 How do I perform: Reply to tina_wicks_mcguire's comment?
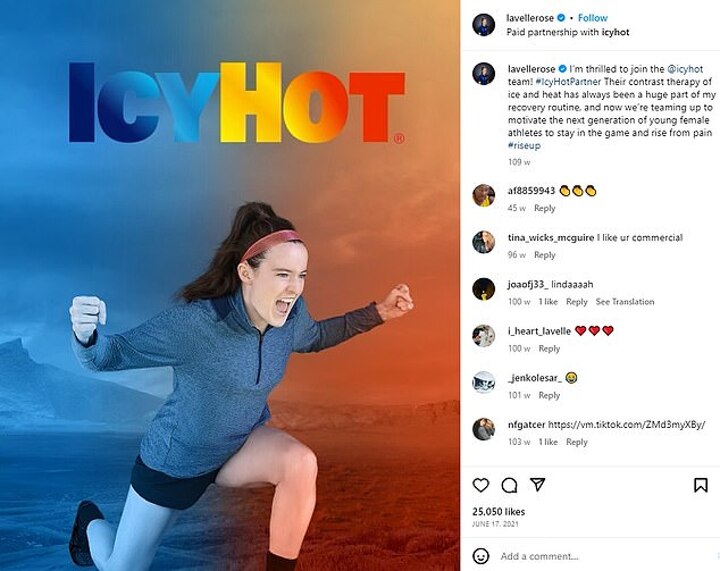(x=545, y=255)
